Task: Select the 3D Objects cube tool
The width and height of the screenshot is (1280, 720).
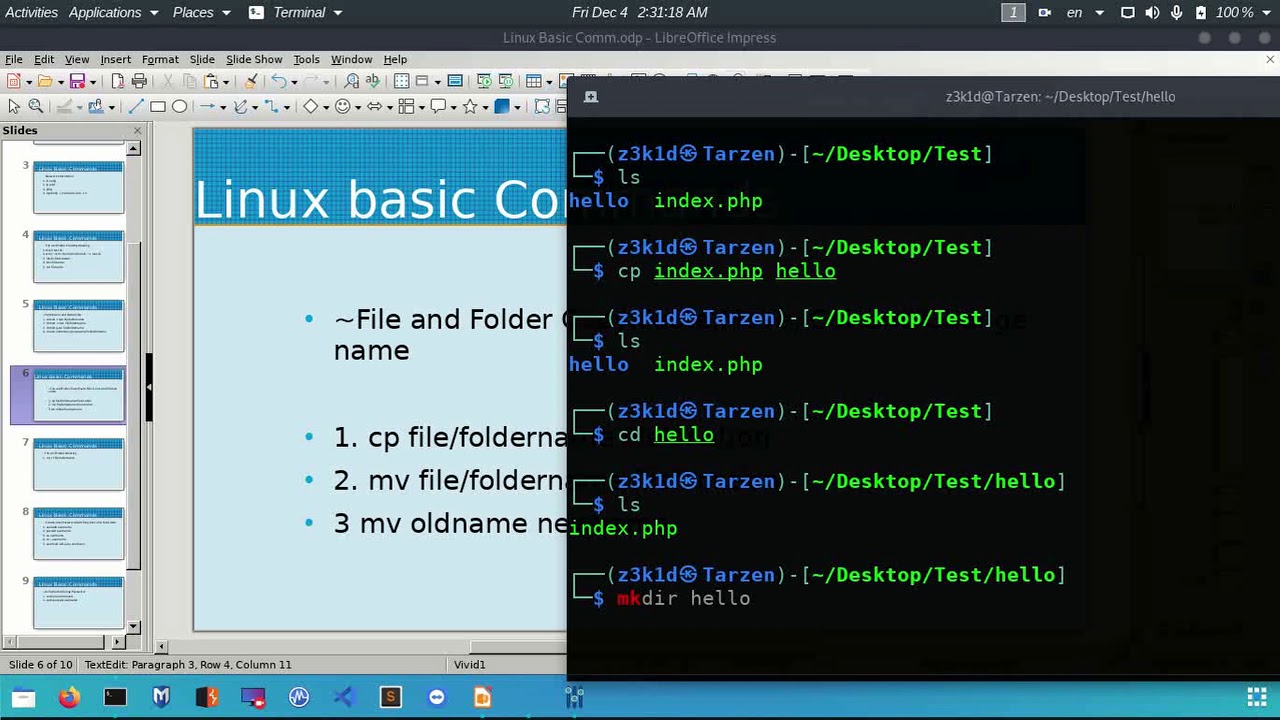Action: click(x=502, y=106)
